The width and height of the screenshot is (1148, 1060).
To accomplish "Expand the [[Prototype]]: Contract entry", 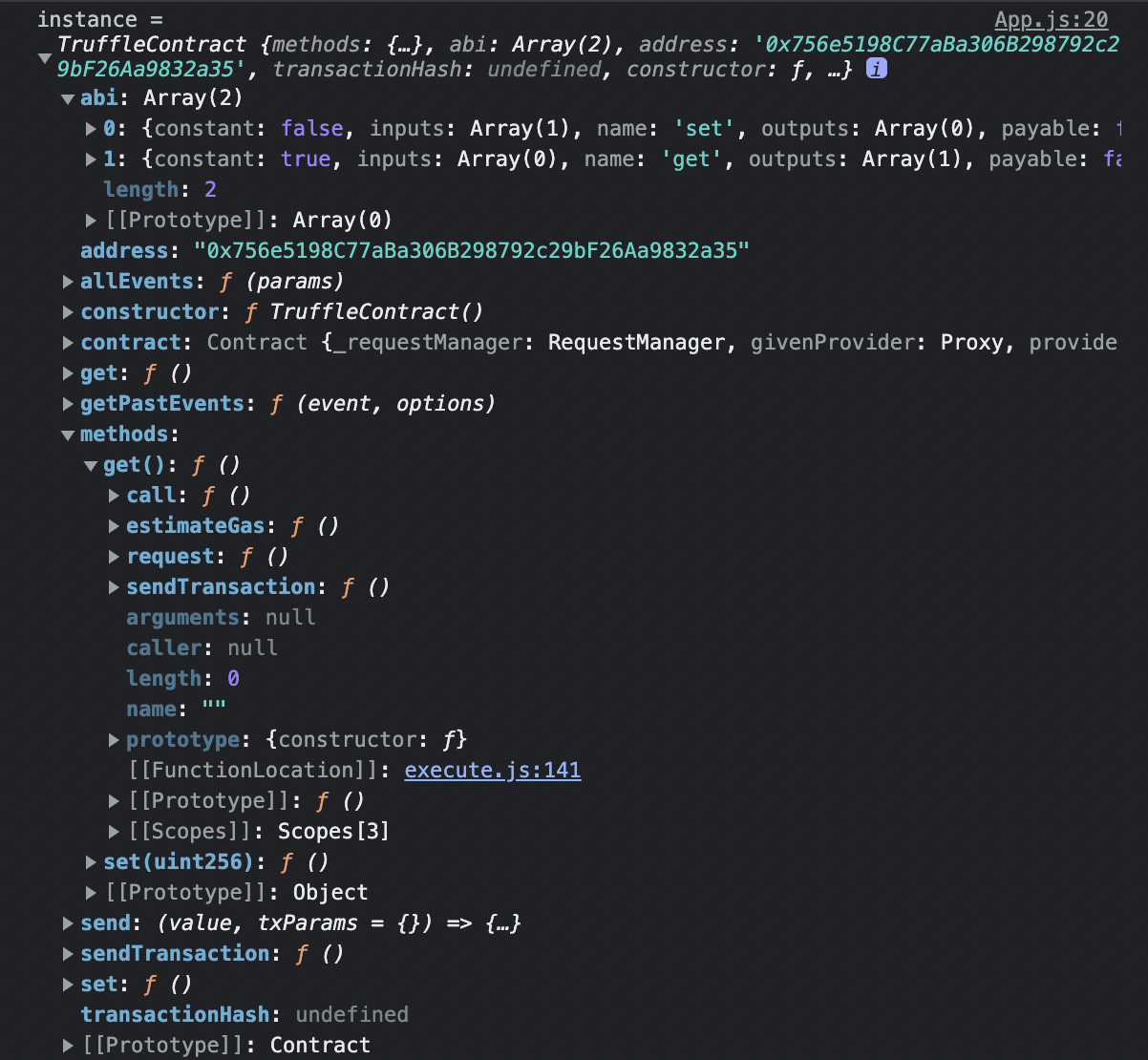I will 68,1046.
